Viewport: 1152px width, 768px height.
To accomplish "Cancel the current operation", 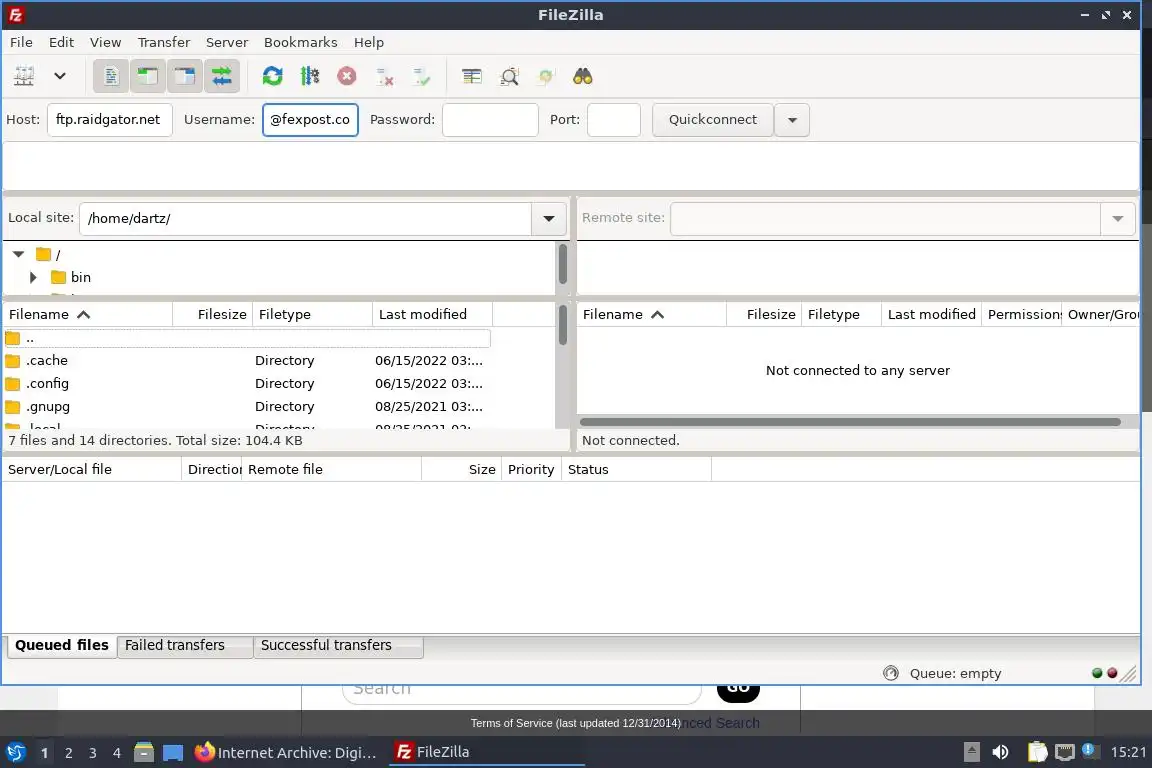I will click(x=347, y=76).
